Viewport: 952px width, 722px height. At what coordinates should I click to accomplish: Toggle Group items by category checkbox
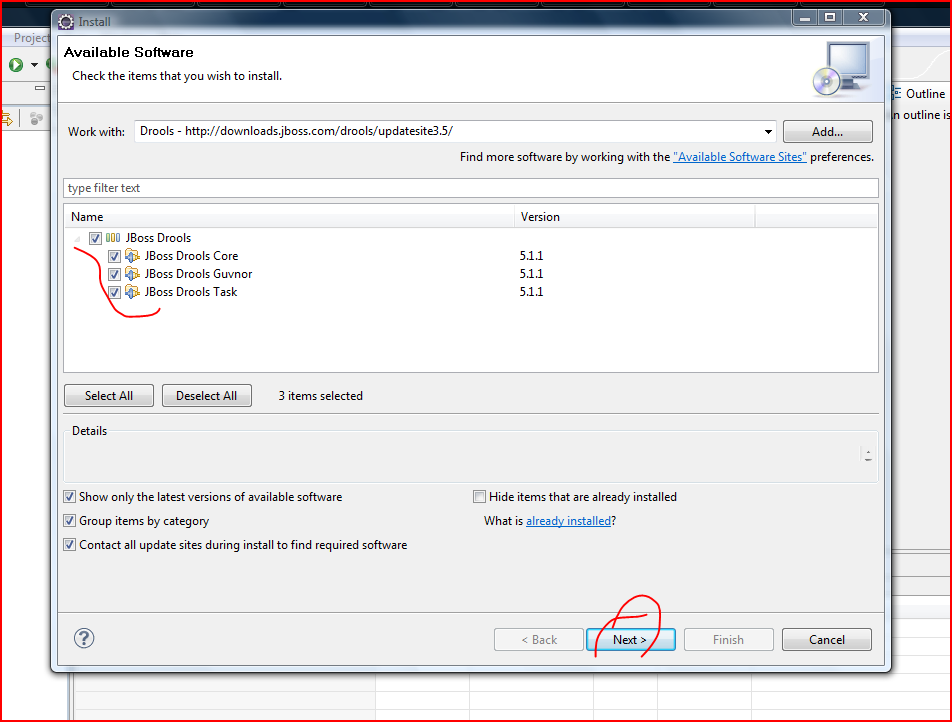[70, 521]
